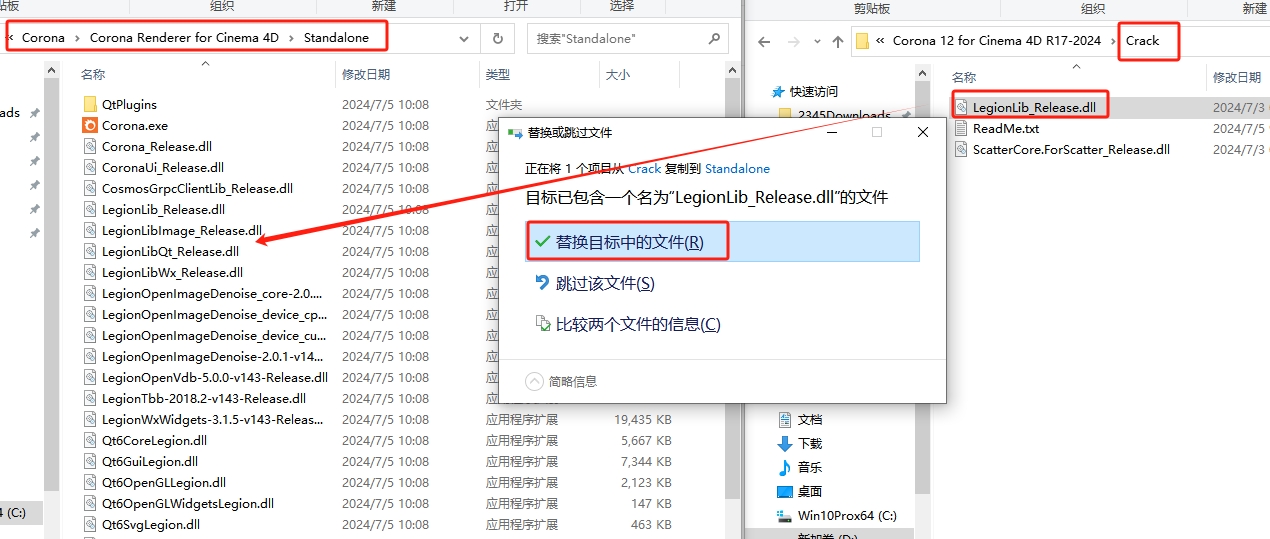This screenshot has width=1270, height=539.
Task: Click the ReadMe.txt document icon in Crack window
Action: pos(961,128)
